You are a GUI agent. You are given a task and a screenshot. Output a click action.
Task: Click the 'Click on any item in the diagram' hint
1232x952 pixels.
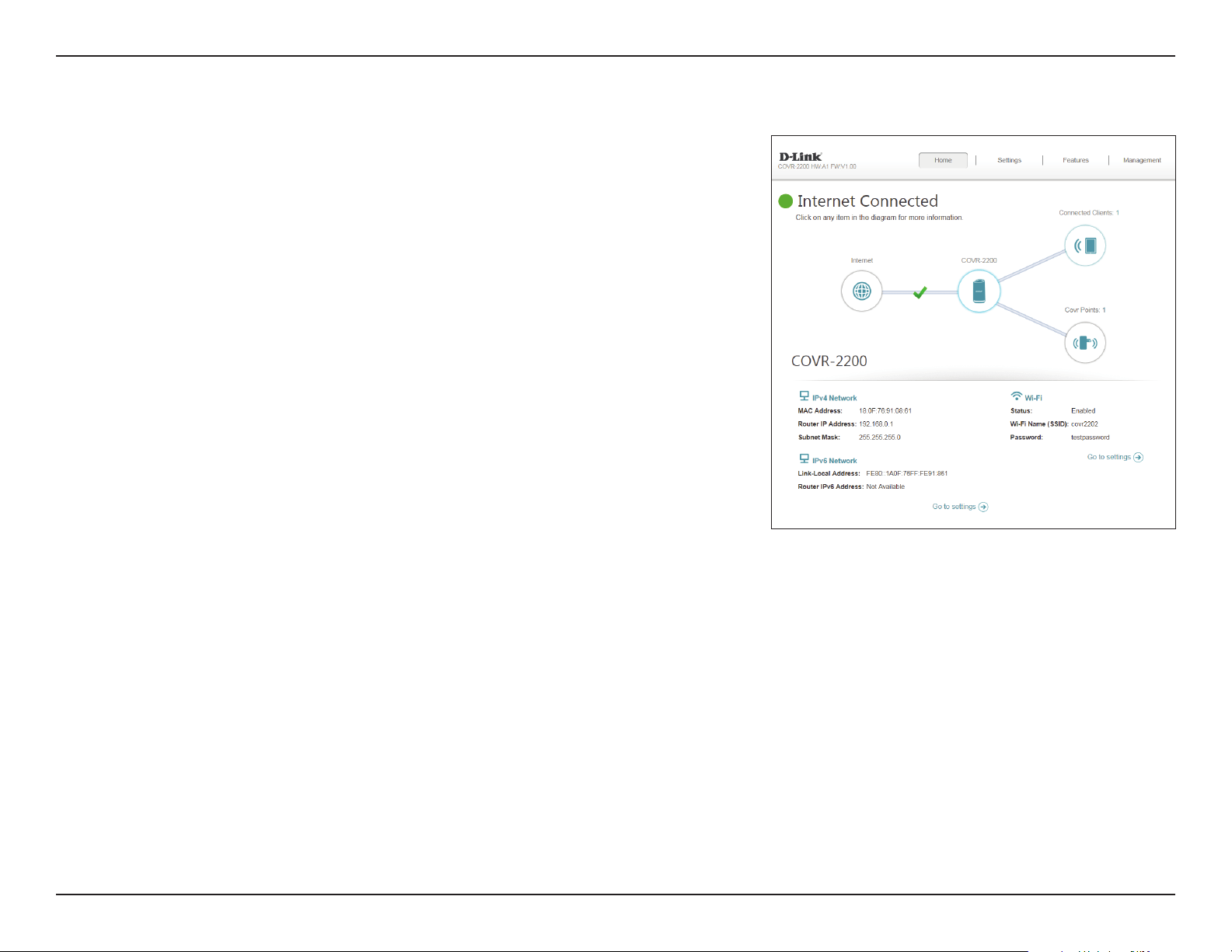click(879, 218)
